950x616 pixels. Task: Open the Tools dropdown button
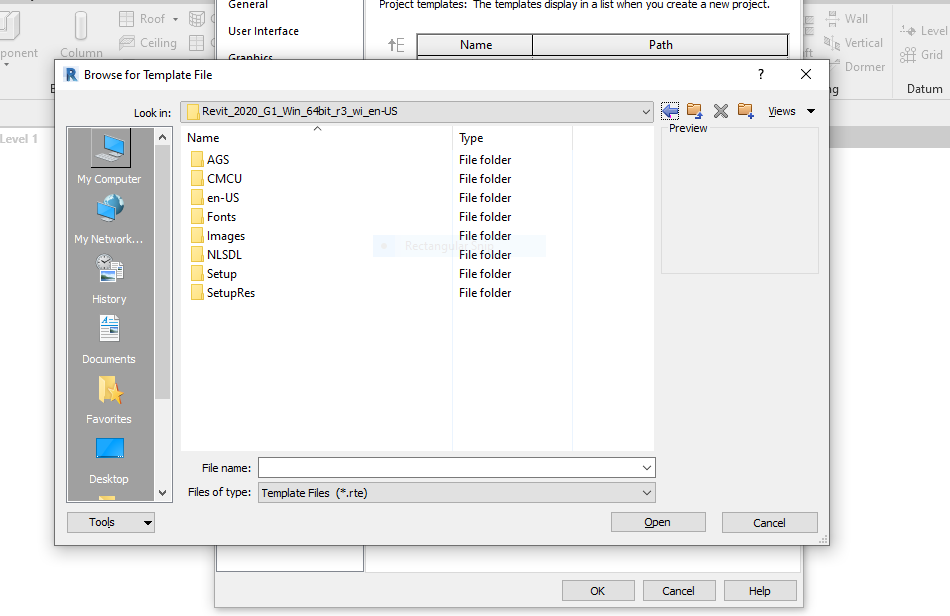coord(111,522)
